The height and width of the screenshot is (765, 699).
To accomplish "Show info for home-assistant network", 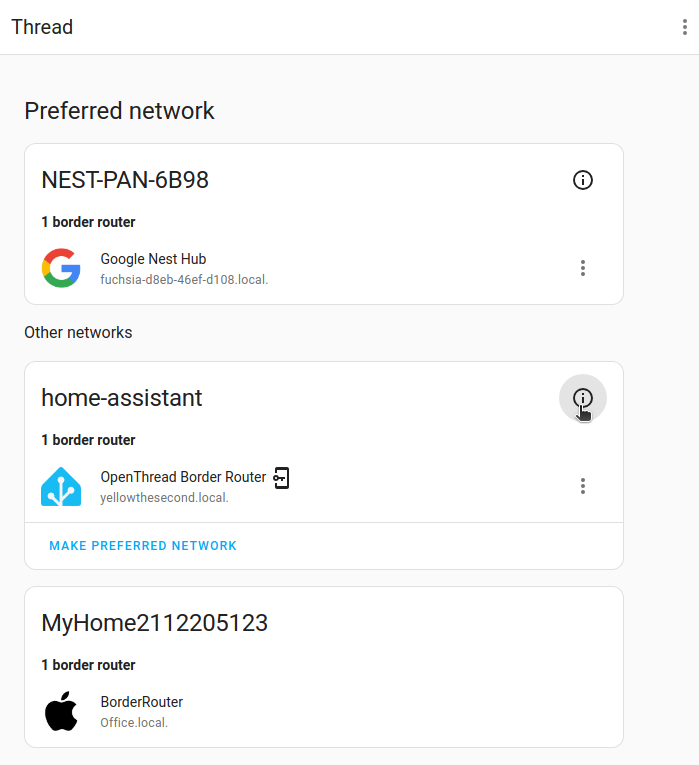I will click(583, 398).
